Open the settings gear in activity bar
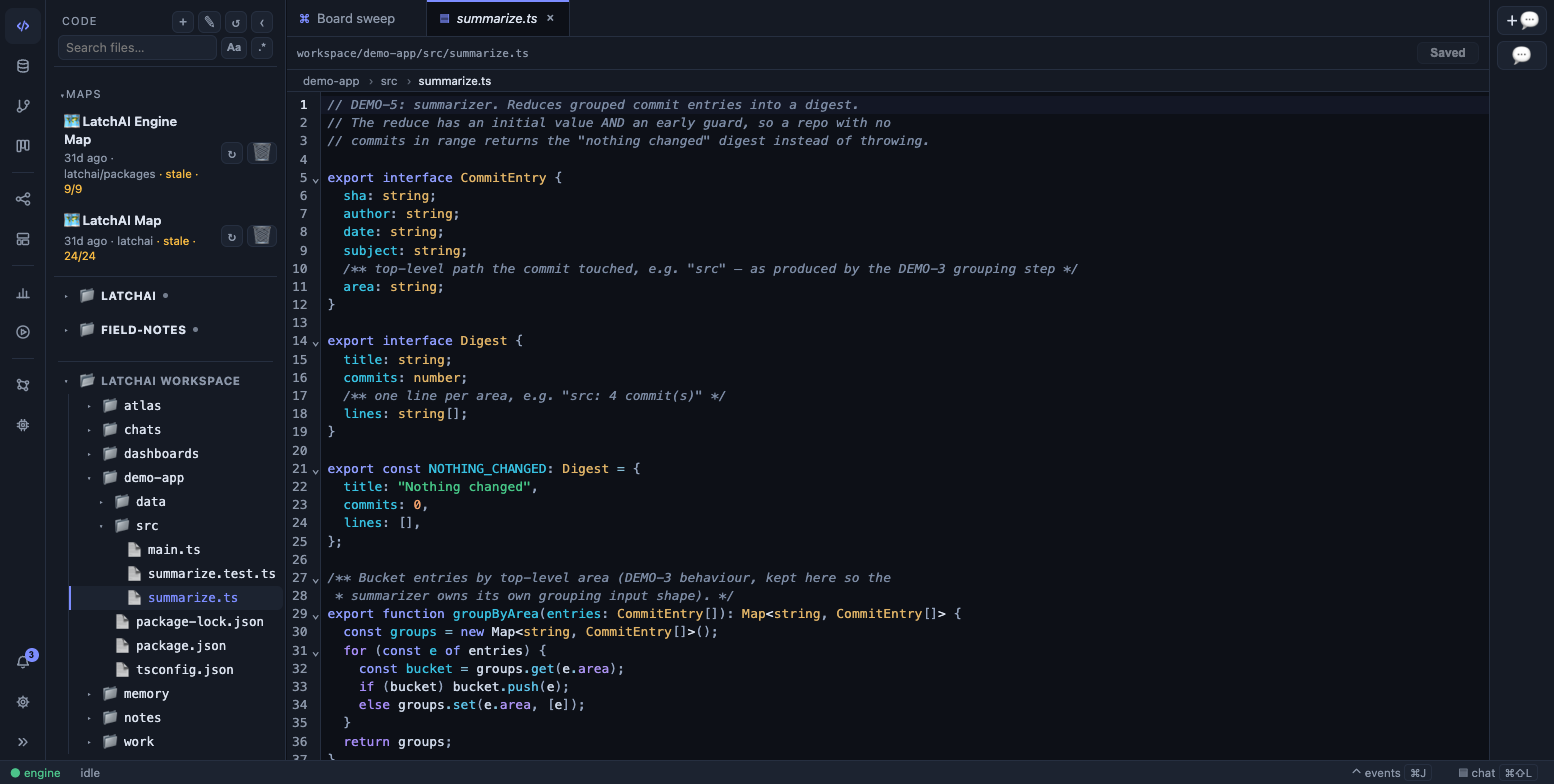Viewport: 1554px width, 784px height. (23, 702)
